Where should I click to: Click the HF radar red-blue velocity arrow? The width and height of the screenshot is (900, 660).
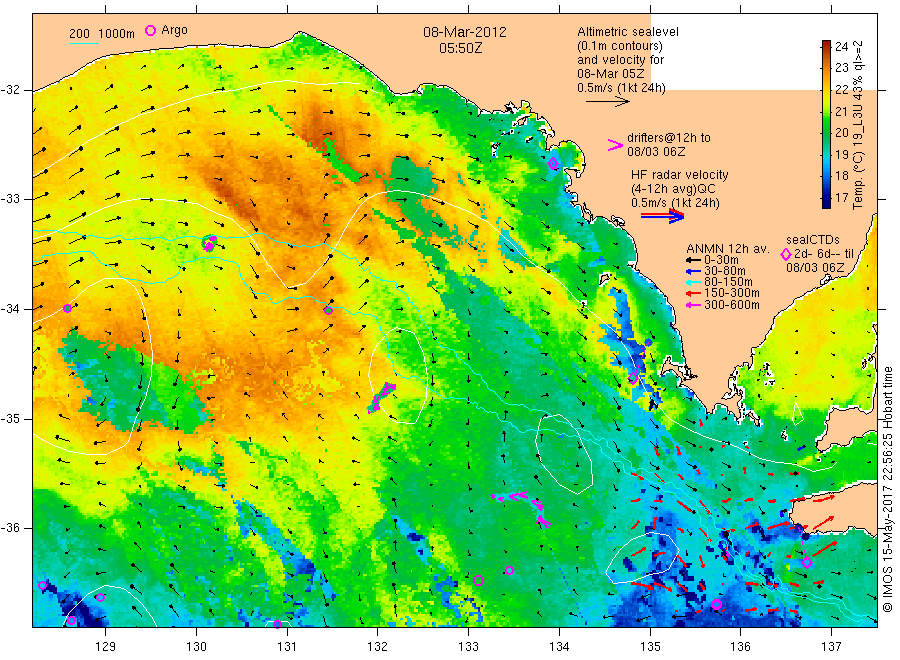pos(662,216)
